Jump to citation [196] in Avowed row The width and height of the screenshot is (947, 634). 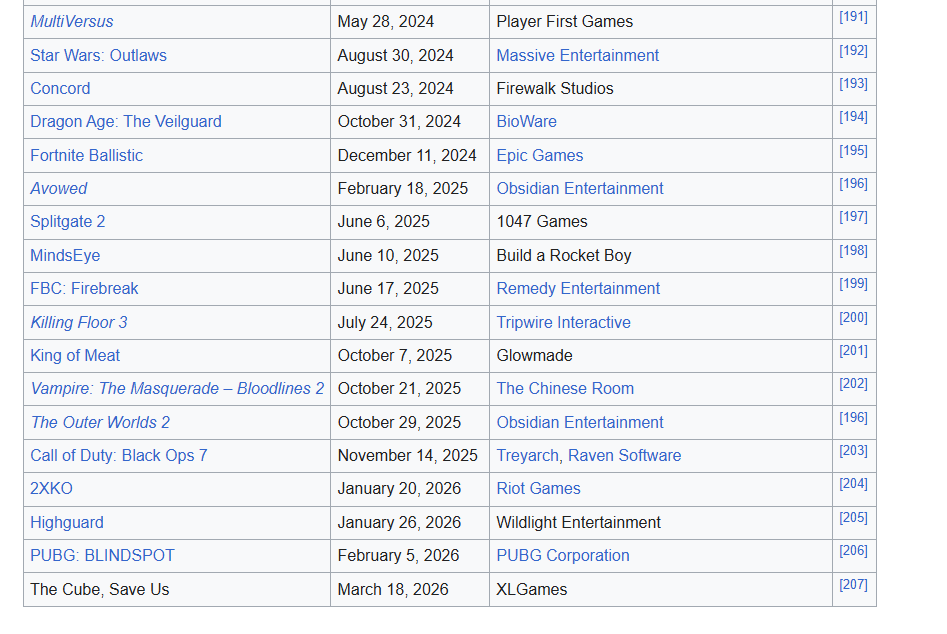pos(853,184)
